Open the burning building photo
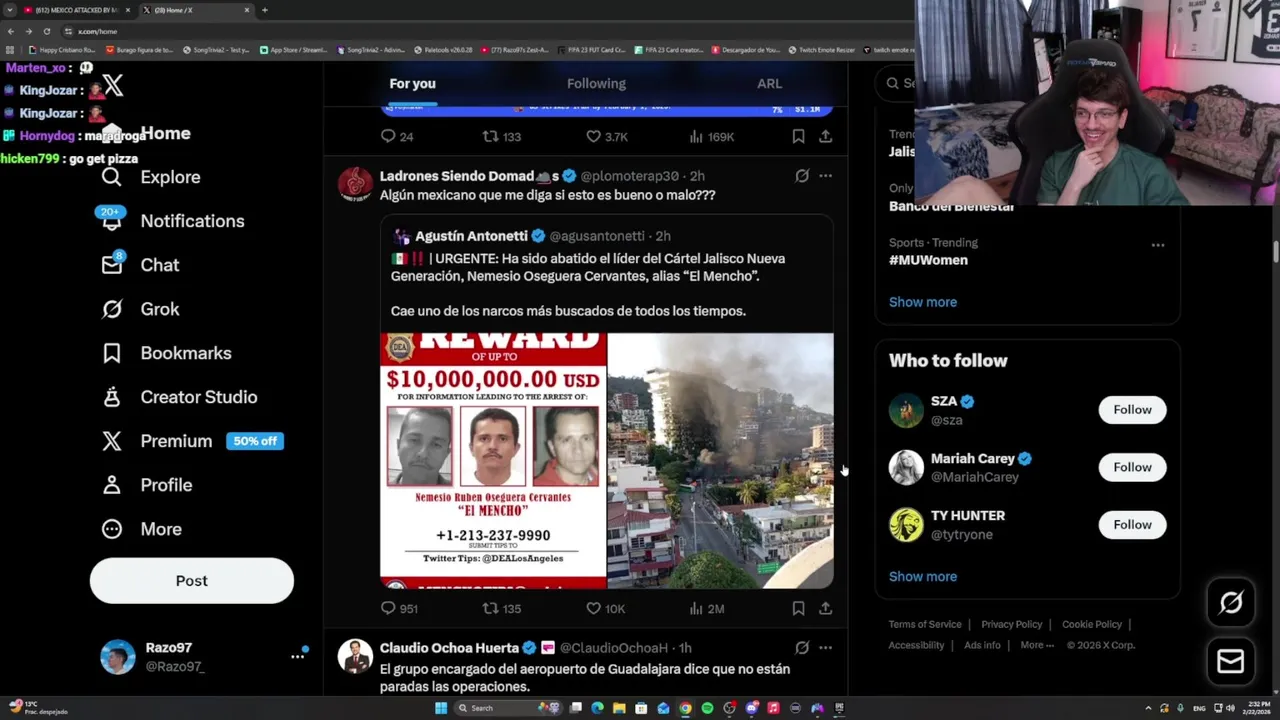The height and width of the screenshot is (720, 1280). click(721, 461)
